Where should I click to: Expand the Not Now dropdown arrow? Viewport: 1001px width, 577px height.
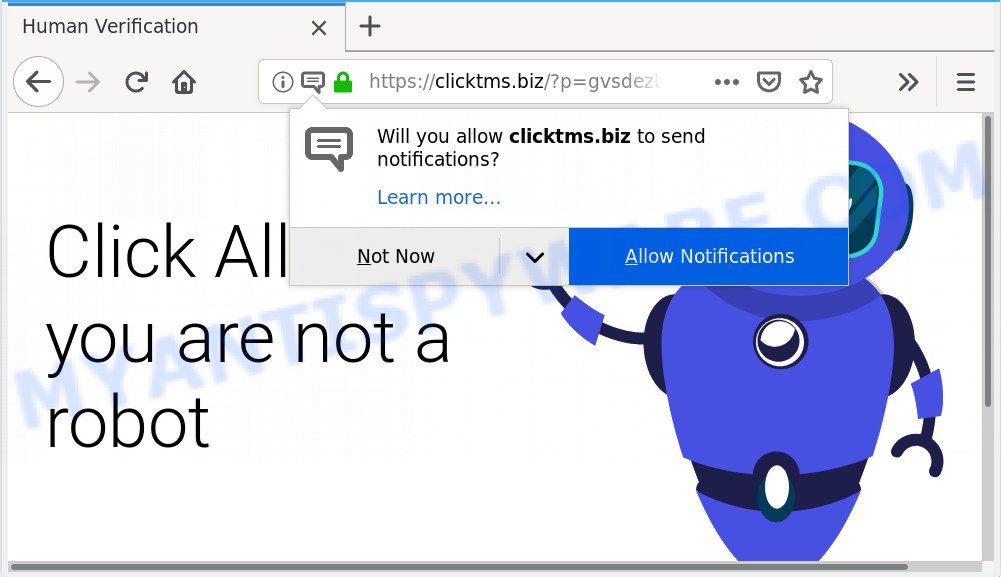click(534, 257)
